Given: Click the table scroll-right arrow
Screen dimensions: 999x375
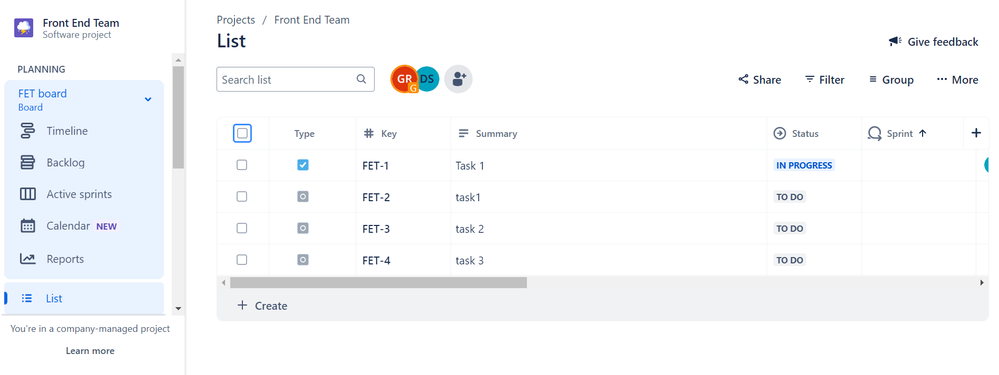Looking at the screenshot, I should [982, 282].
